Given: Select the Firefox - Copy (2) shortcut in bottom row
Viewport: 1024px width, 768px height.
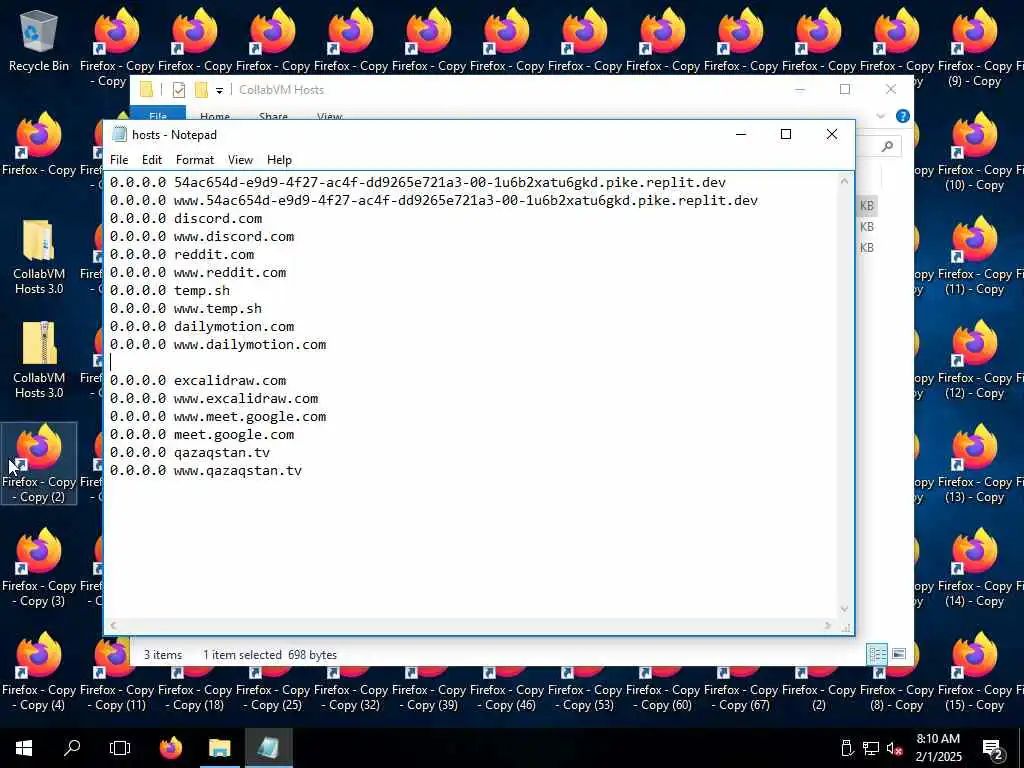Looking at the screenshot, I should tap(819, 689).
